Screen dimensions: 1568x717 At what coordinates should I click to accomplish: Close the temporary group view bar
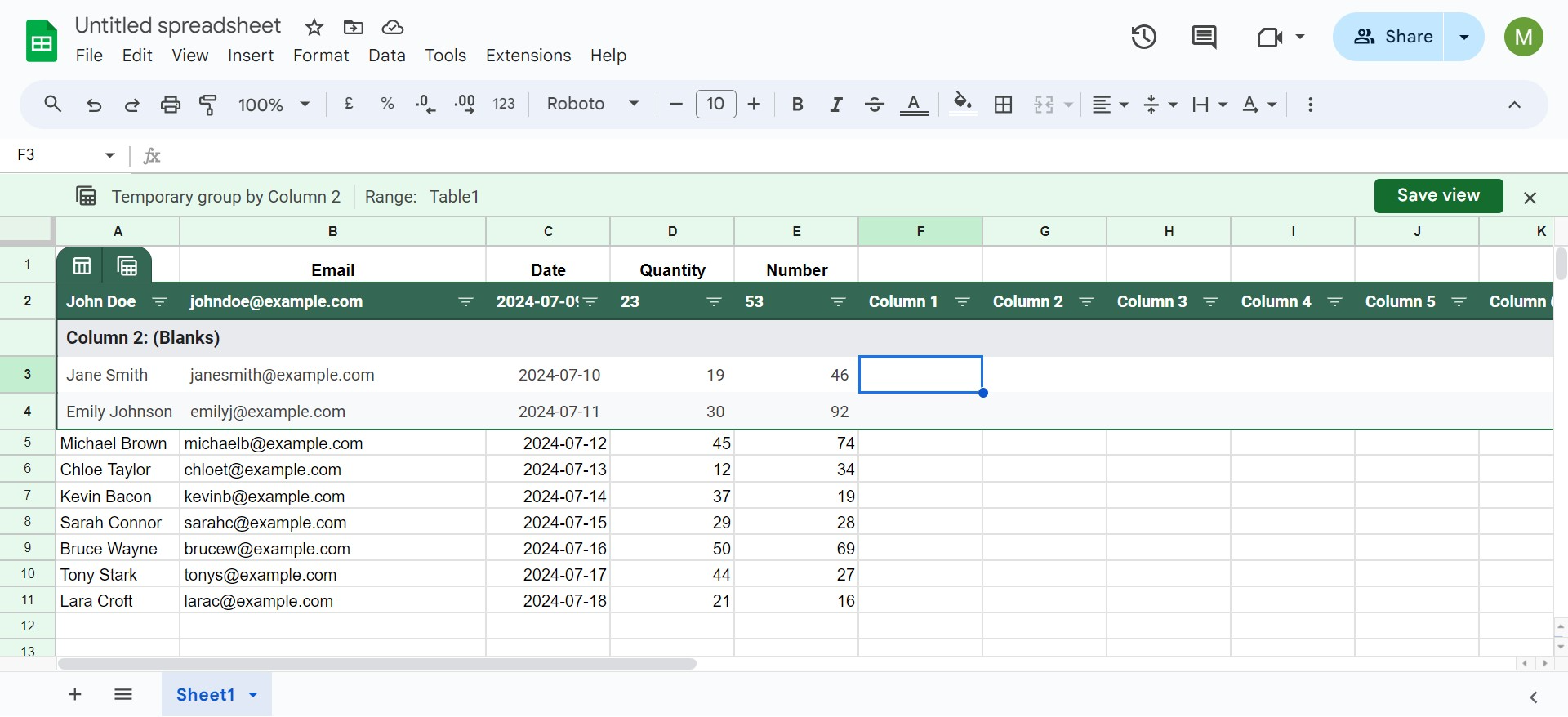click(1530, 198)
